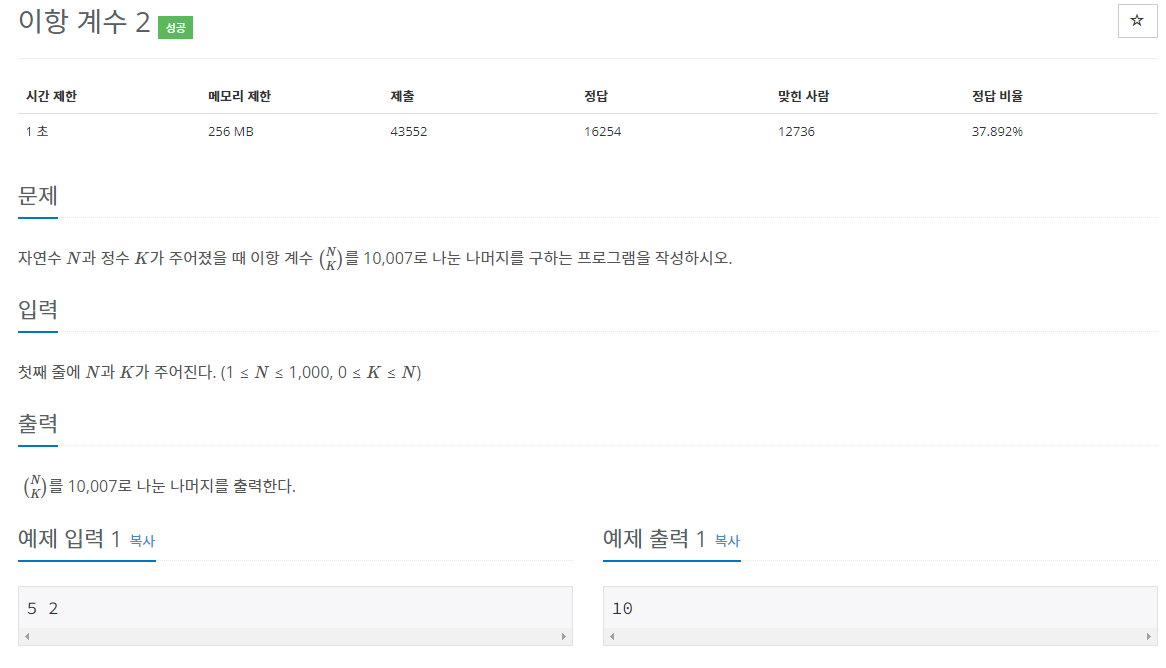Click the 맞힌 사람 count 12736
Screen dimensions: 1166x668
tap(796, 131)
